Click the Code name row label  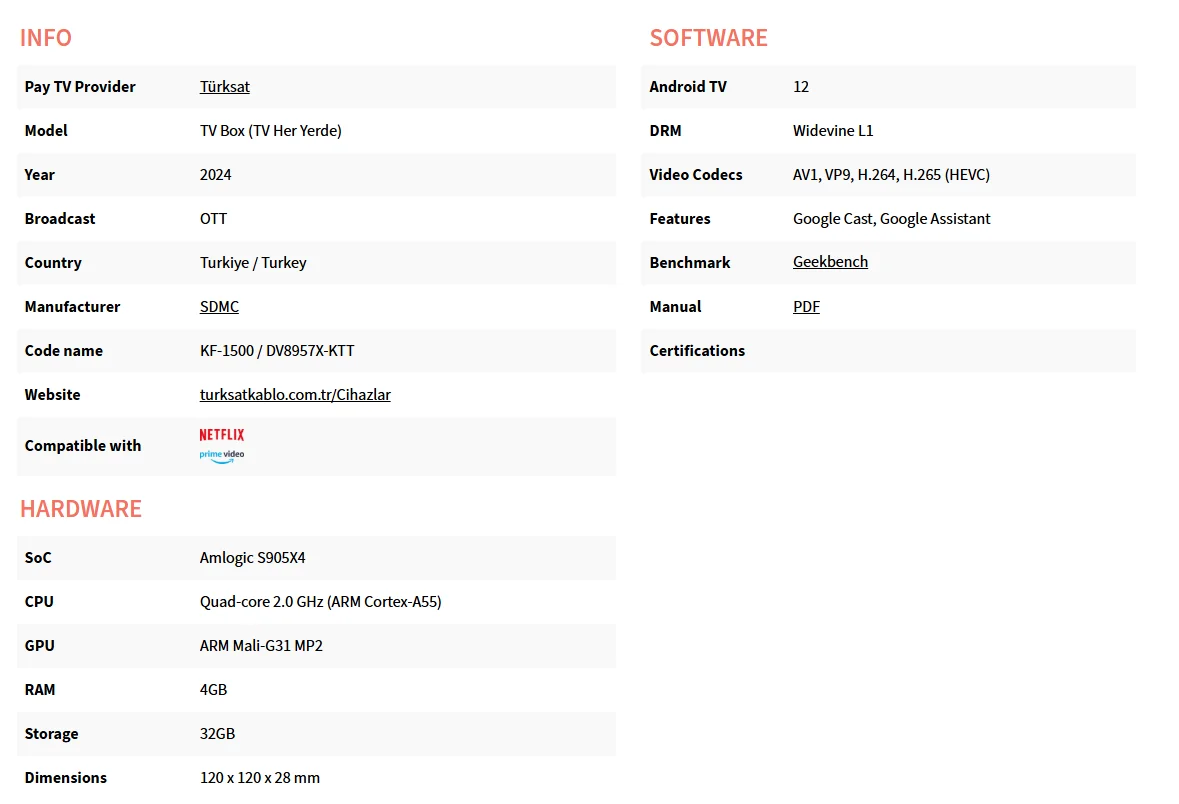click(63, 350)
